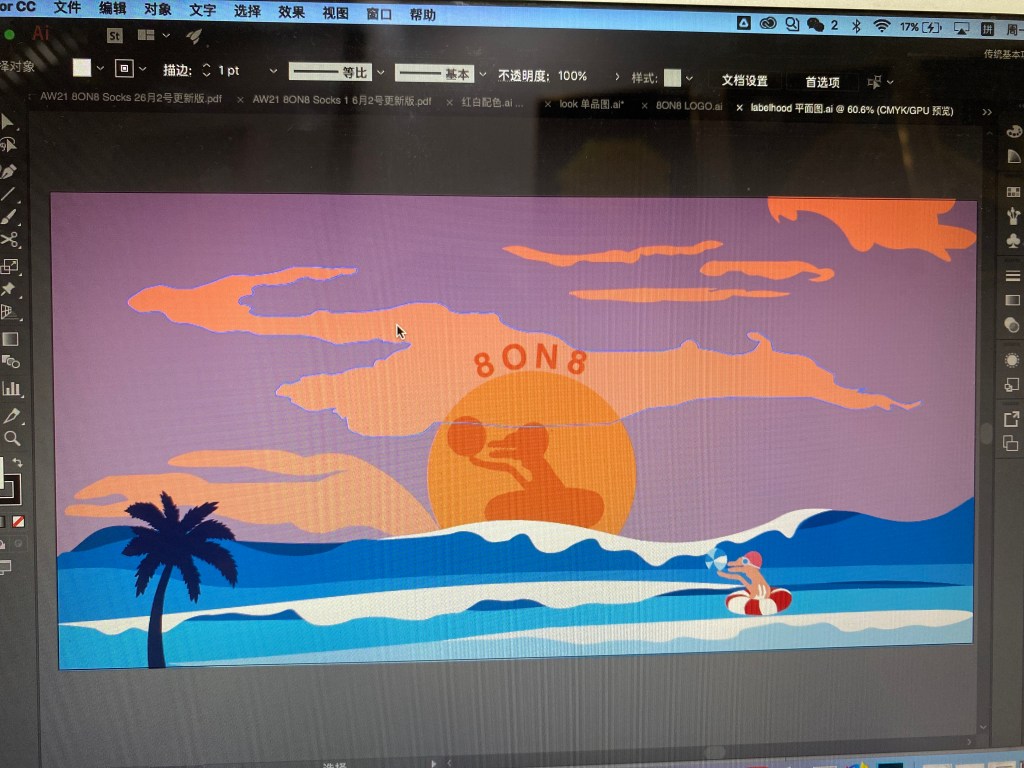Image resolution: width=1024 pixels, height=768 pixels.
Task: Expand the 基本 brush definition dropdown
Action: [482, 74]
